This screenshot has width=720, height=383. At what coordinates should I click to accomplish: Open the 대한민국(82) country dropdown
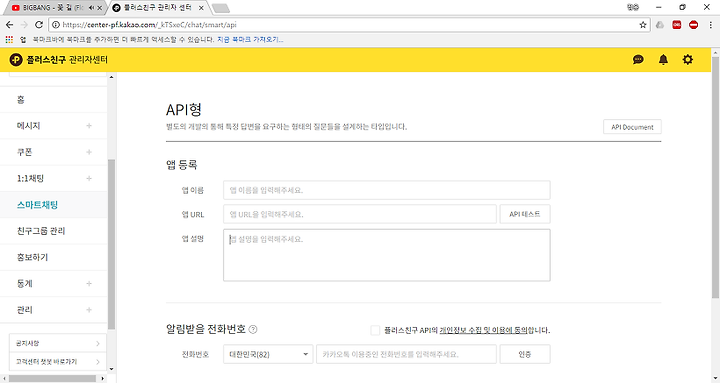coord(268,354)
